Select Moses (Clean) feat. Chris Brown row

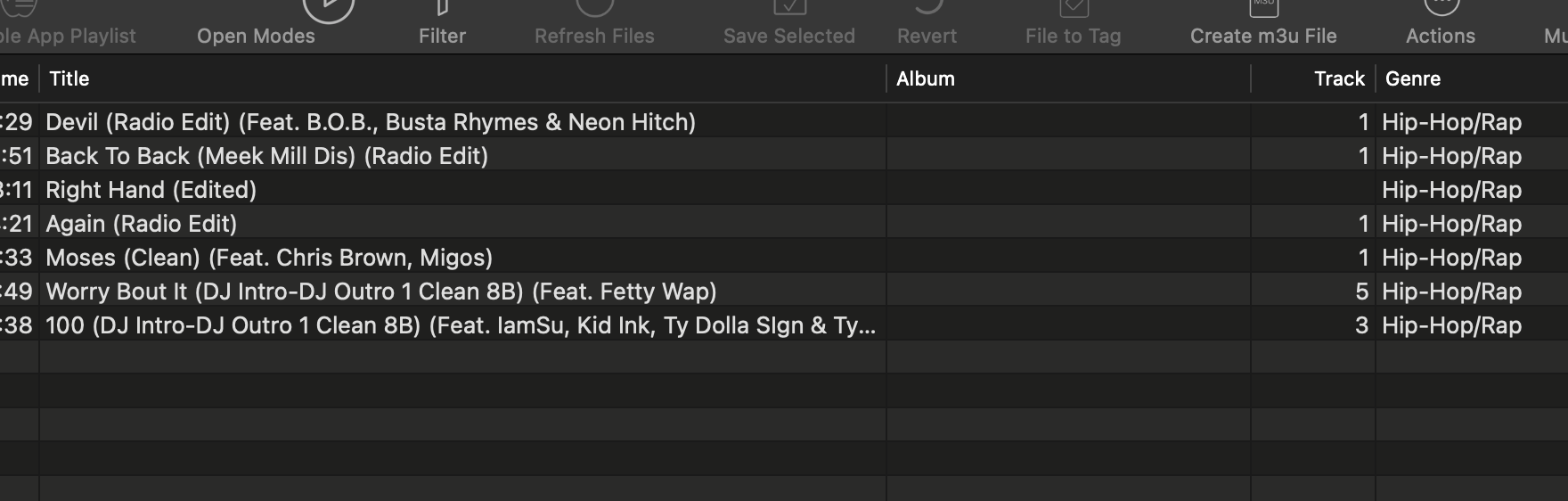(x=269, y=258)
